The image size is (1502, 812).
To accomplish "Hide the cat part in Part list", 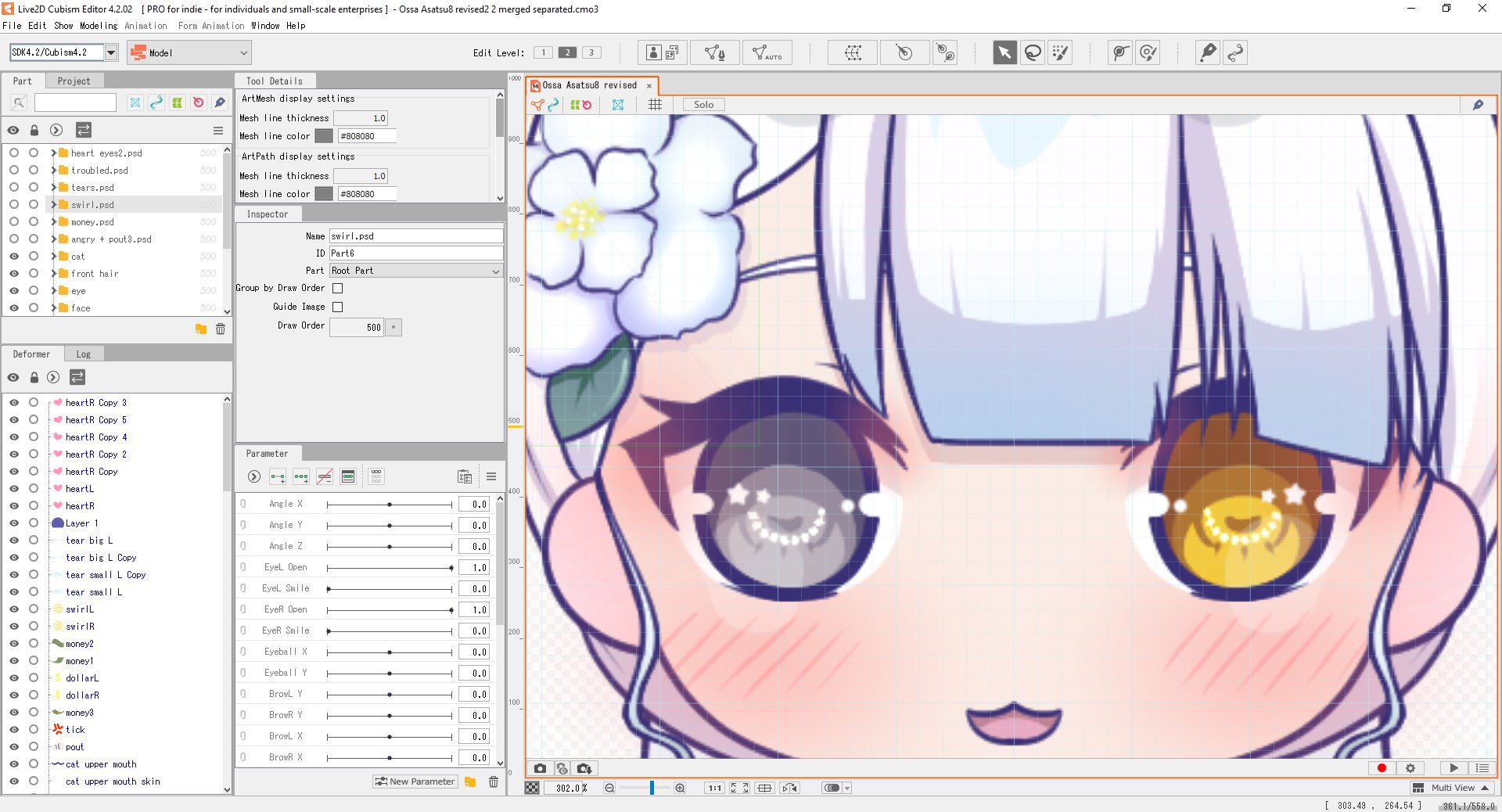I will click(x=13, y=256).
